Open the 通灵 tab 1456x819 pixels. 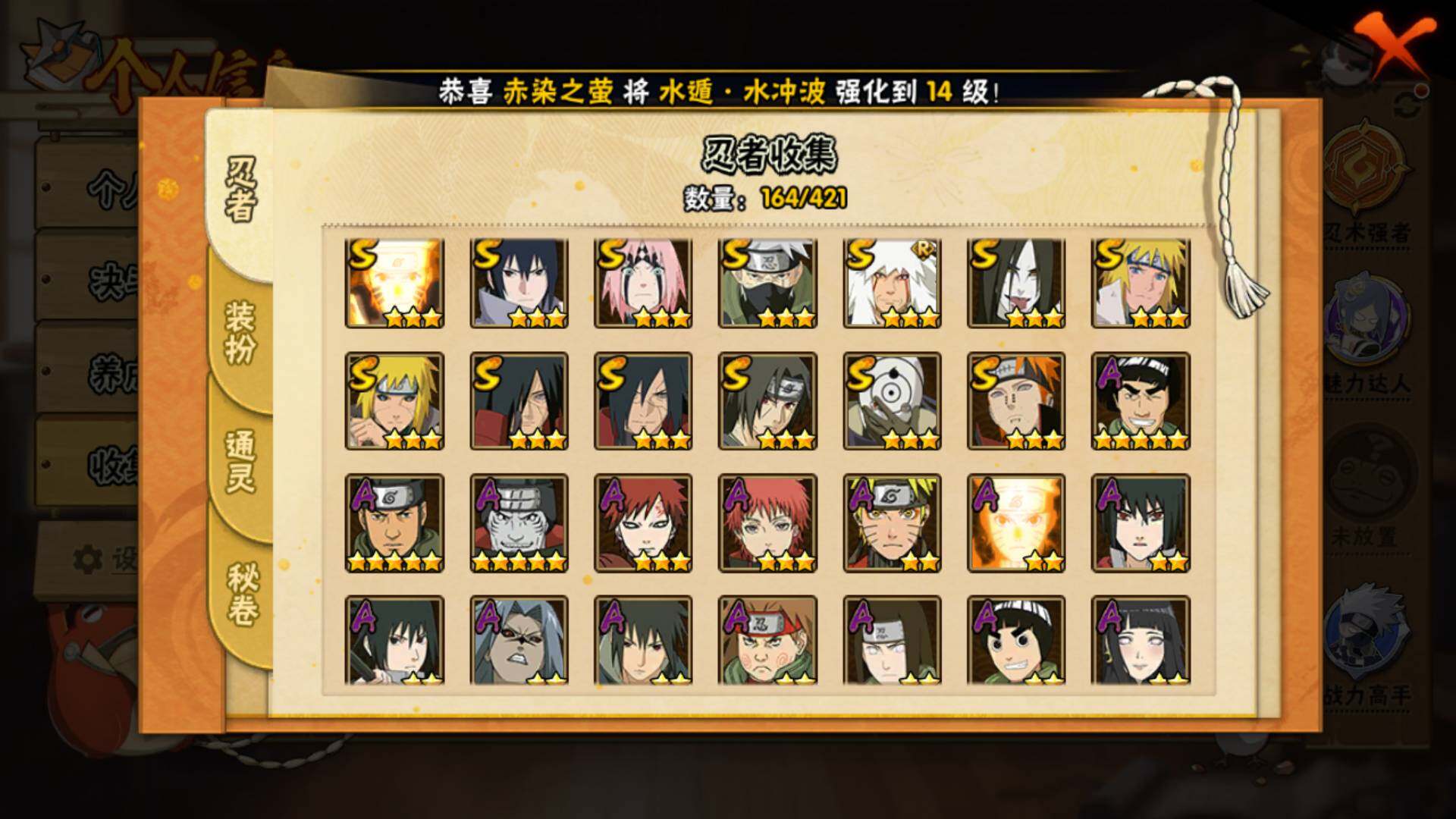240,461
